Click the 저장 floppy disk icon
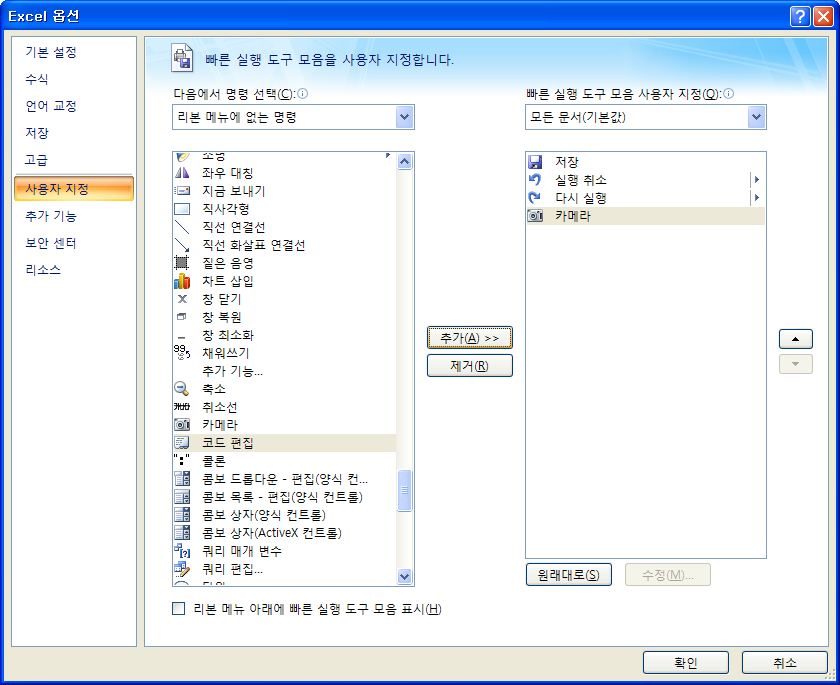840x685 pixels. [535, 162]
